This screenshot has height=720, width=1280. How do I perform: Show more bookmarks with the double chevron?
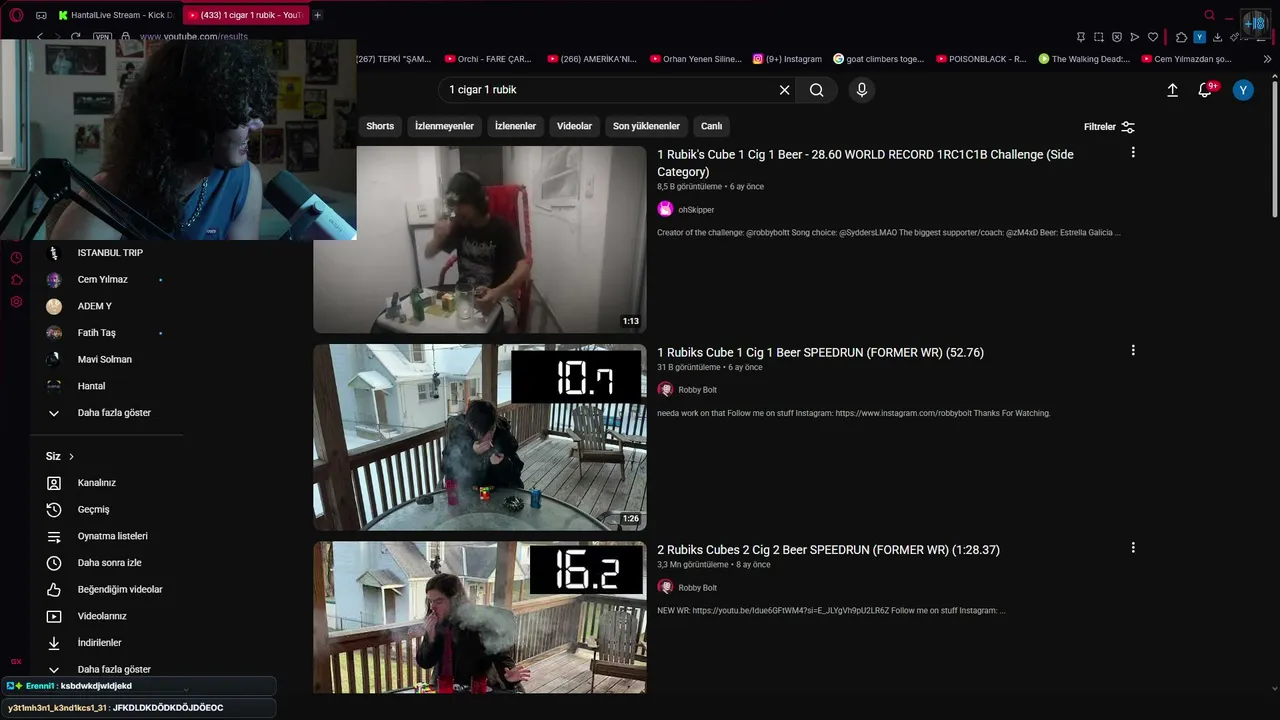(x=1268, y=59)
